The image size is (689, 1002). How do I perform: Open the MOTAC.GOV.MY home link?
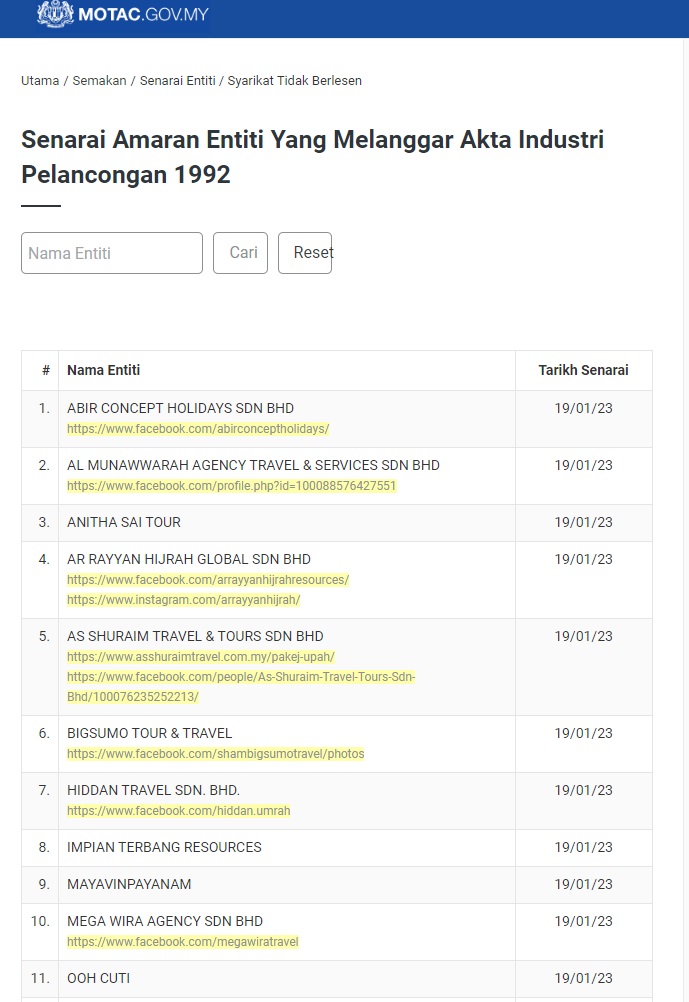144,15
